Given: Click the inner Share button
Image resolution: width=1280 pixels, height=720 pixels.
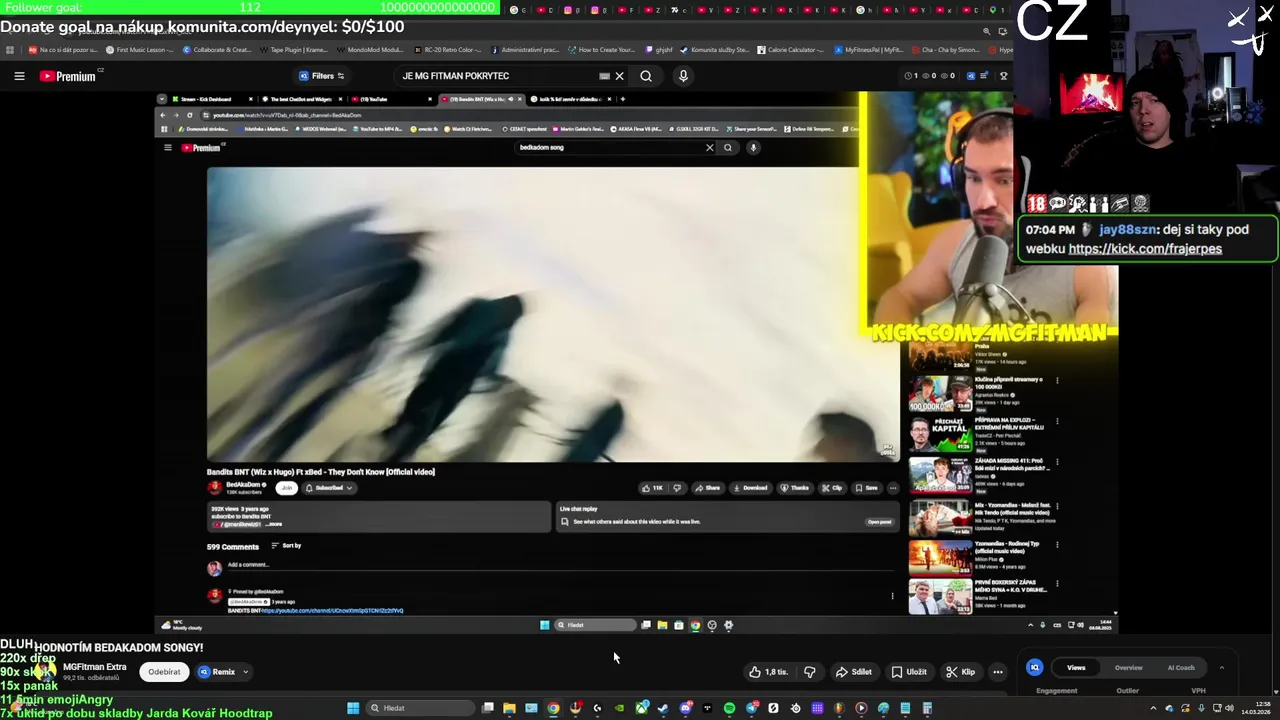Looking at the screenshot, I should [x=707, y=488].
